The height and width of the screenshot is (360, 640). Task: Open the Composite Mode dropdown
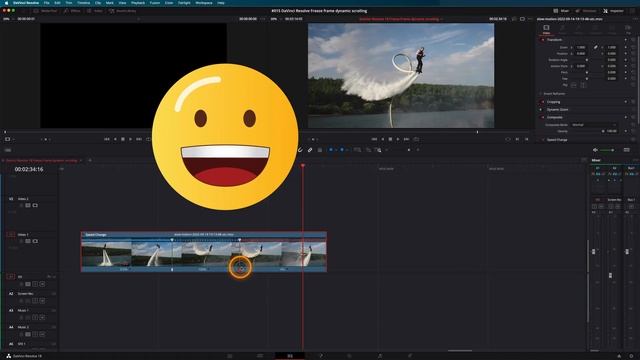[594, 124]
